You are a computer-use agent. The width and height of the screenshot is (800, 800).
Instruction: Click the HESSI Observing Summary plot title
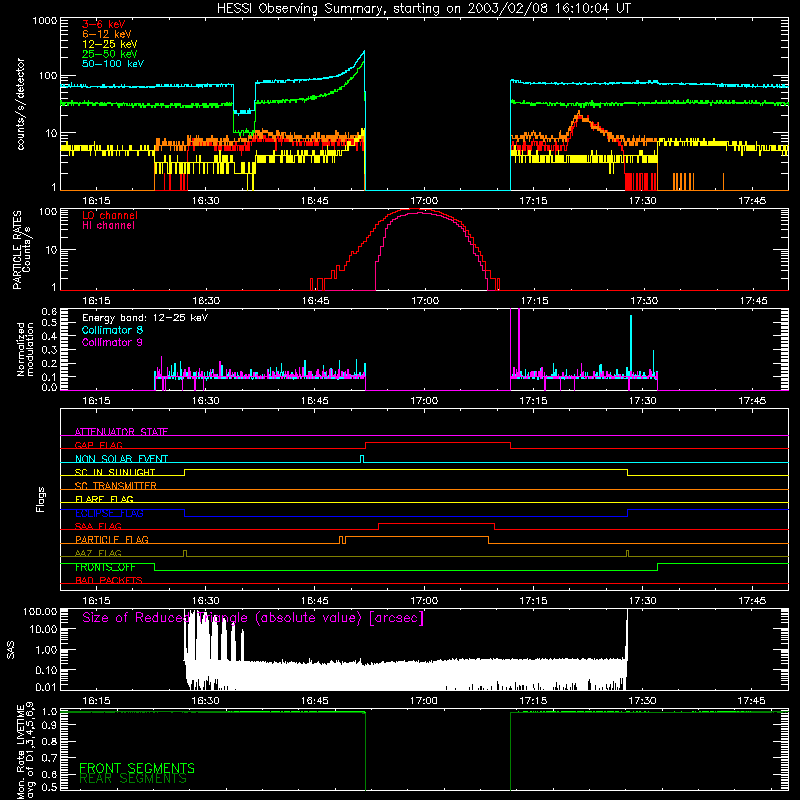coord(424,8)
